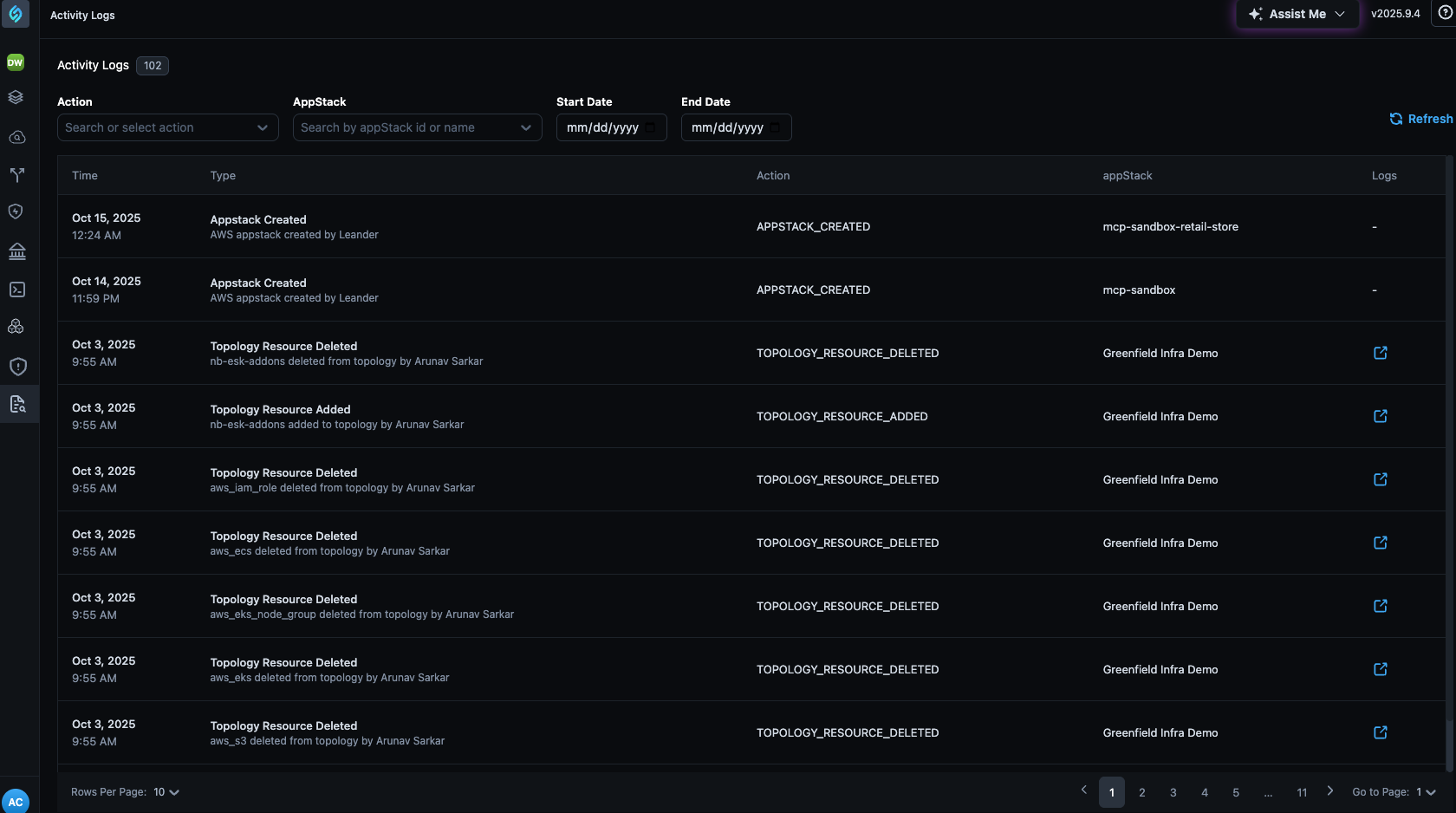This screenshot has width=1456, height=813.
Task: Open Logs external link for nb-esk-addons deletion
Action: point(1380,353)
